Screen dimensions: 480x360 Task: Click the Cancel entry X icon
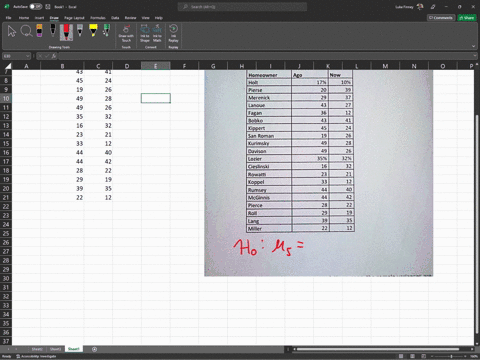pyautogui.click(x=40, y=56)
